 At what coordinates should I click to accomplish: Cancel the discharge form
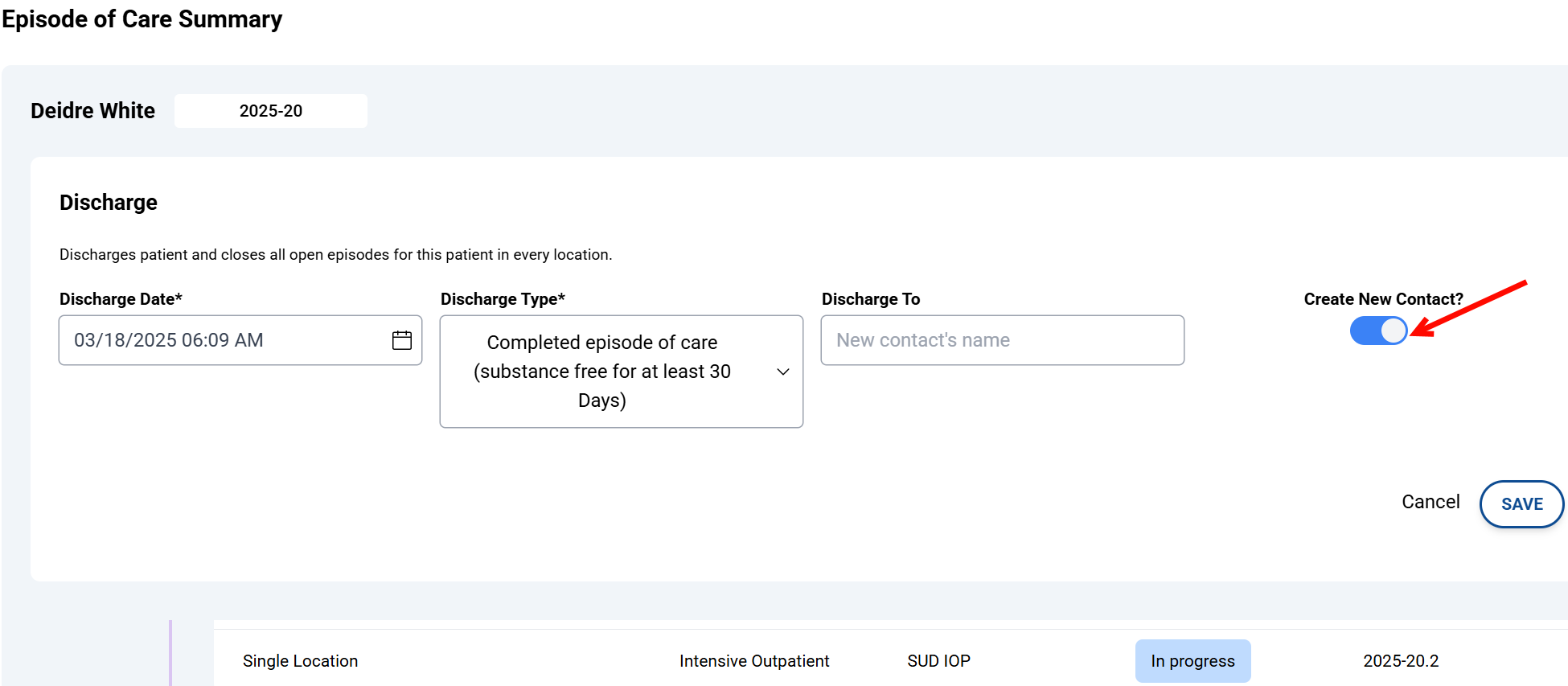(1430, 502)
